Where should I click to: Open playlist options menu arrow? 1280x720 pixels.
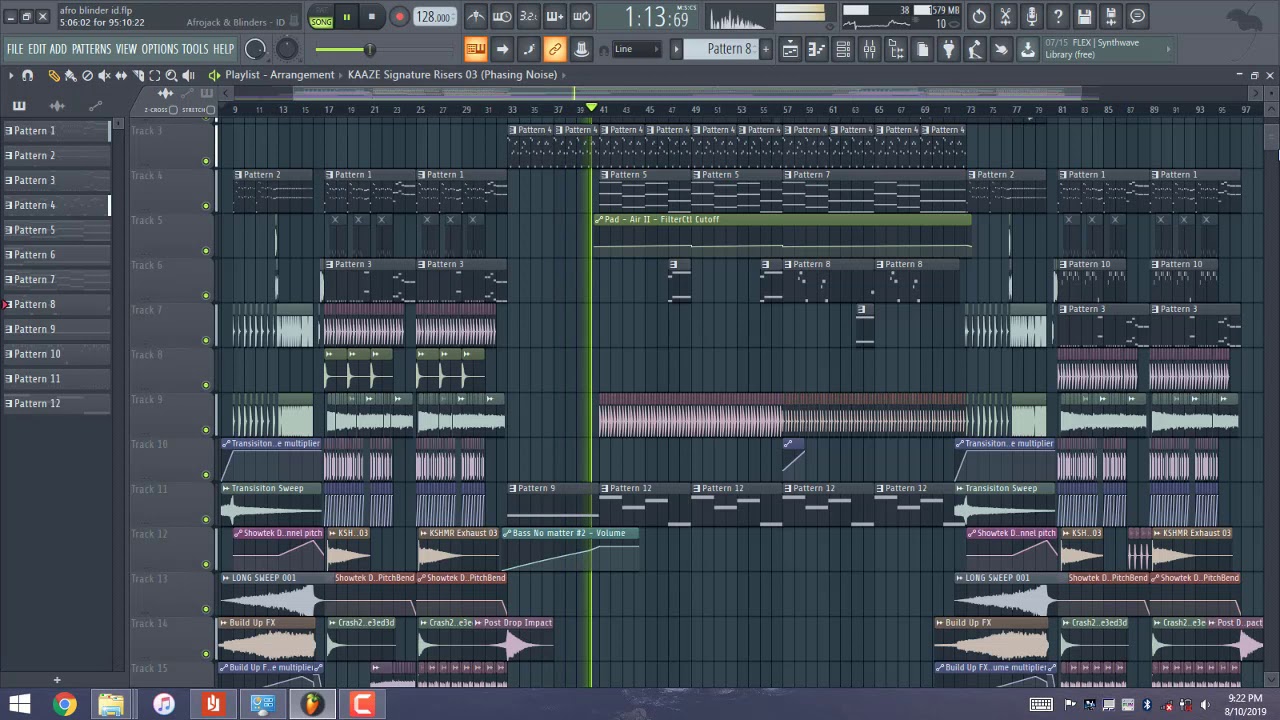coord(11,75)
